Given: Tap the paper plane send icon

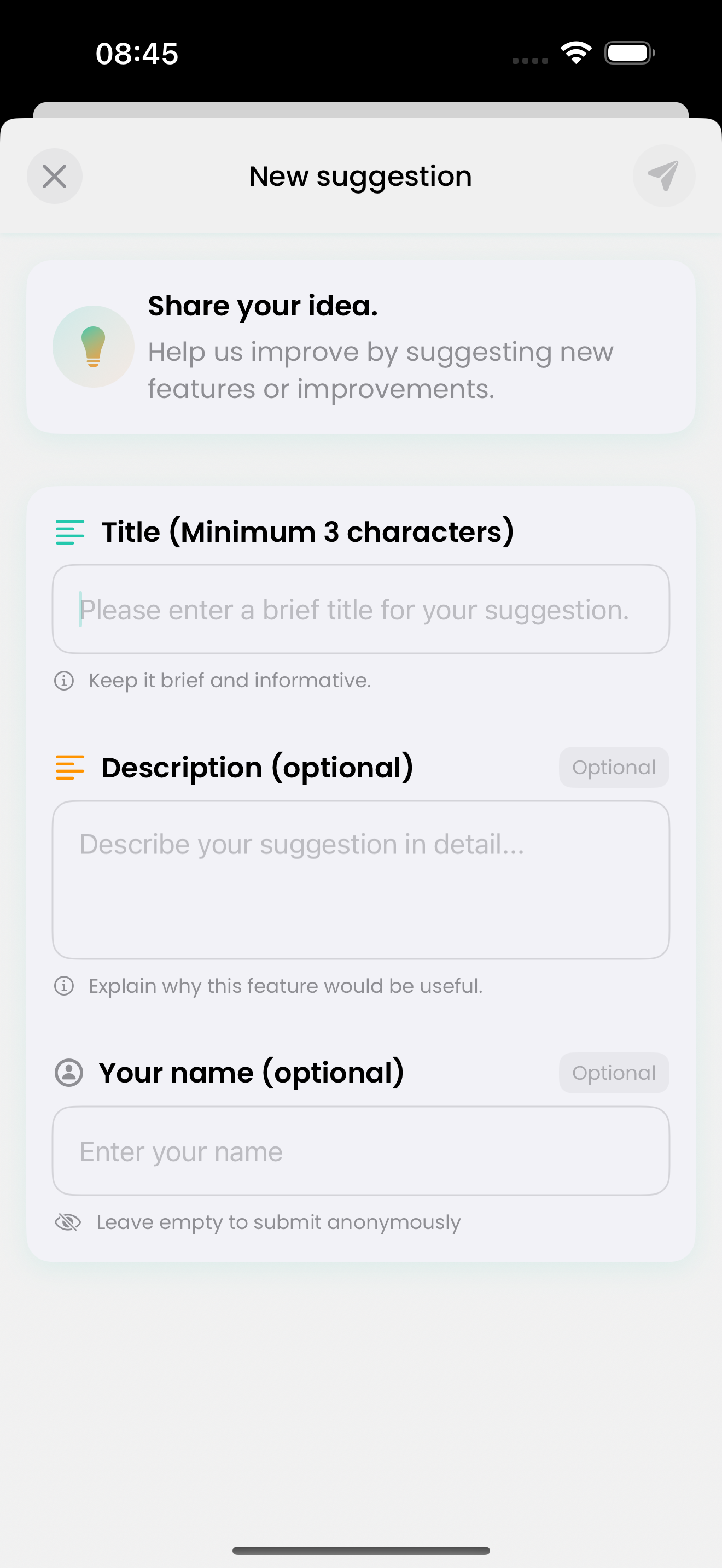Looking at the screenshot, I should (663, 176).
